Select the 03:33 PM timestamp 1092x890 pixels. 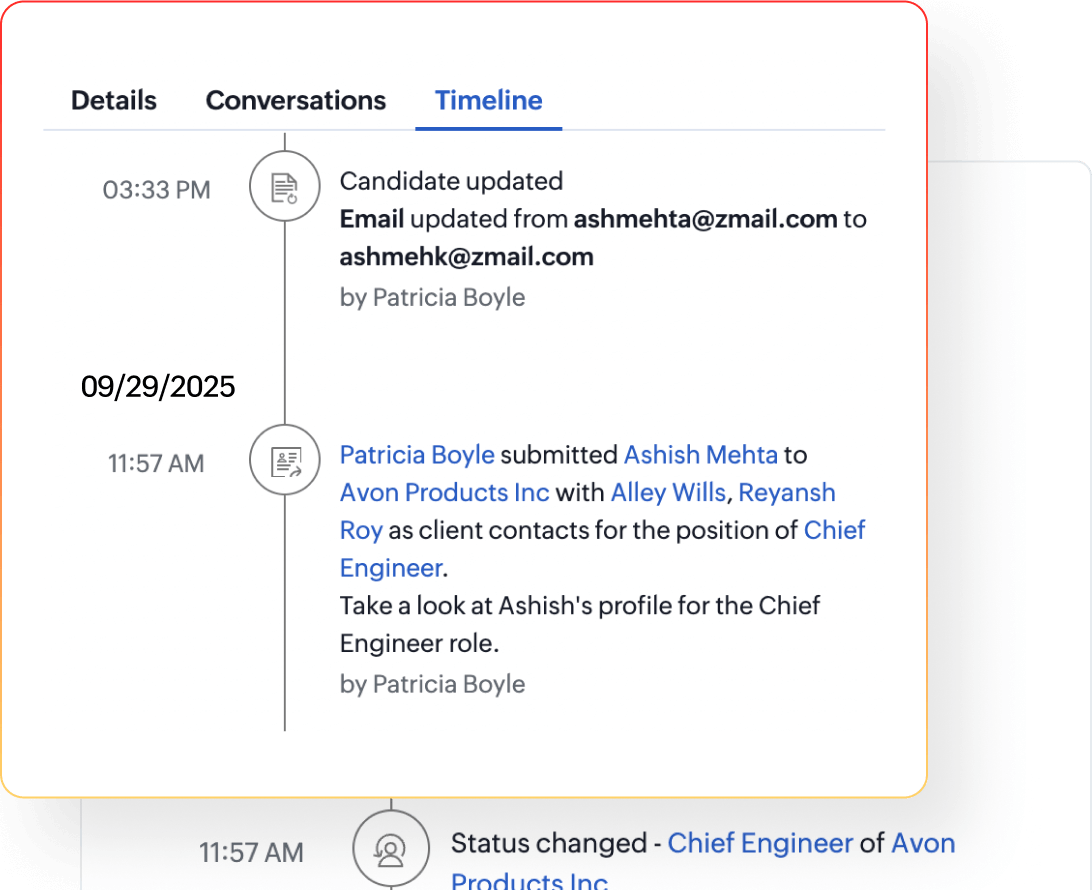point(156,189)
